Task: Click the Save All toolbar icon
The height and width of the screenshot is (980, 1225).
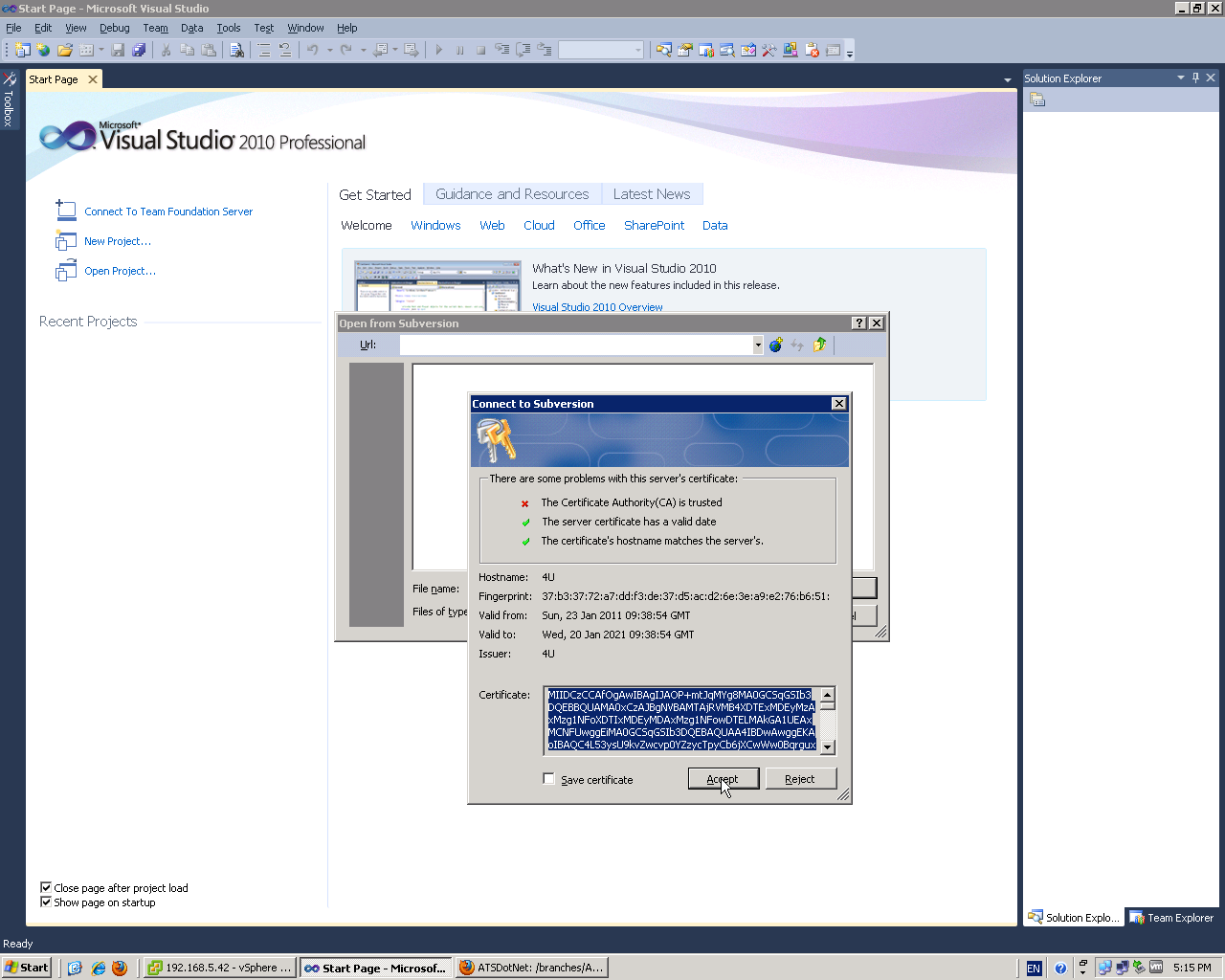Action: coord(139,50)
